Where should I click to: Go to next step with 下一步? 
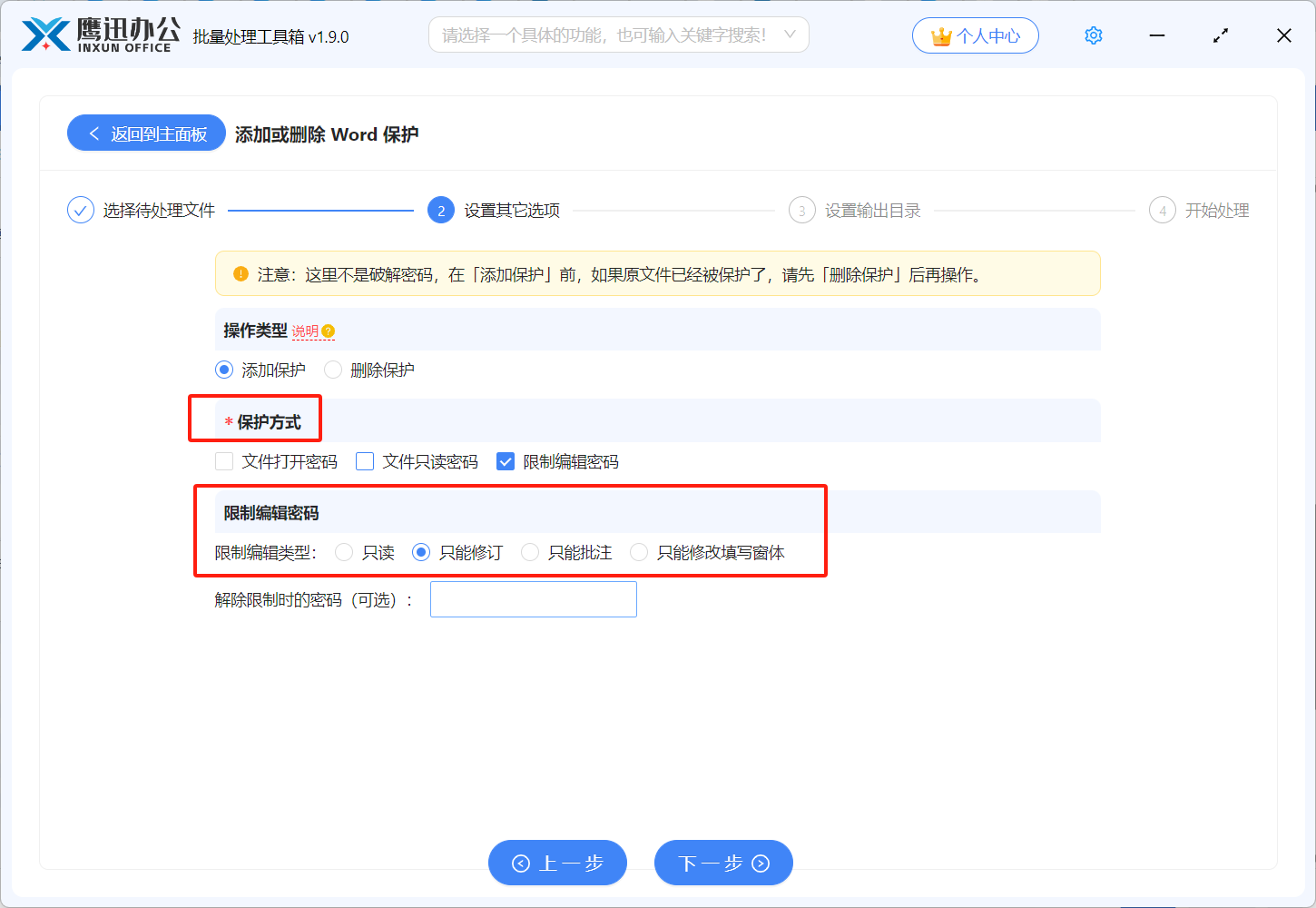tap(723, 863)
